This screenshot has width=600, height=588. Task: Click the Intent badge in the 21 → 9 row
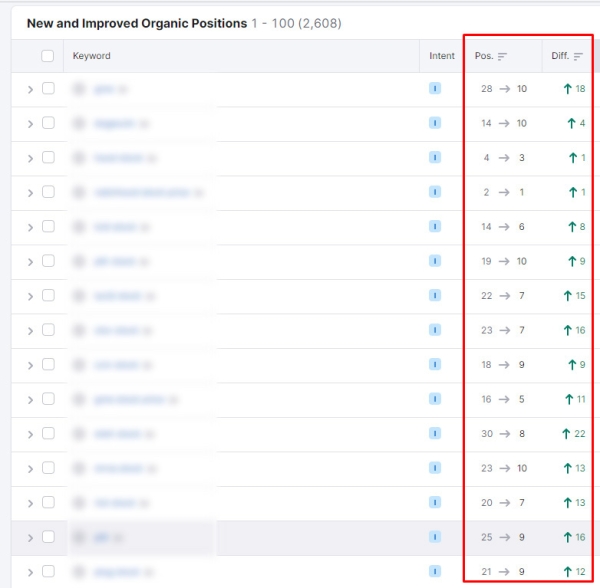(x=435, y=571)
